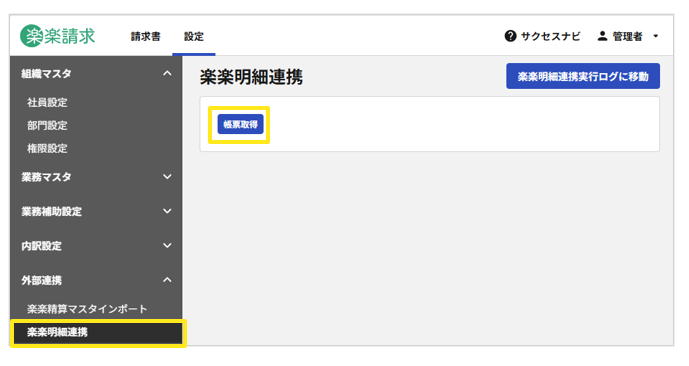Screen dimensions: 689x366
Task: Click 楽楽明細連携実行ログに移動 button
Action: [583, 76]
